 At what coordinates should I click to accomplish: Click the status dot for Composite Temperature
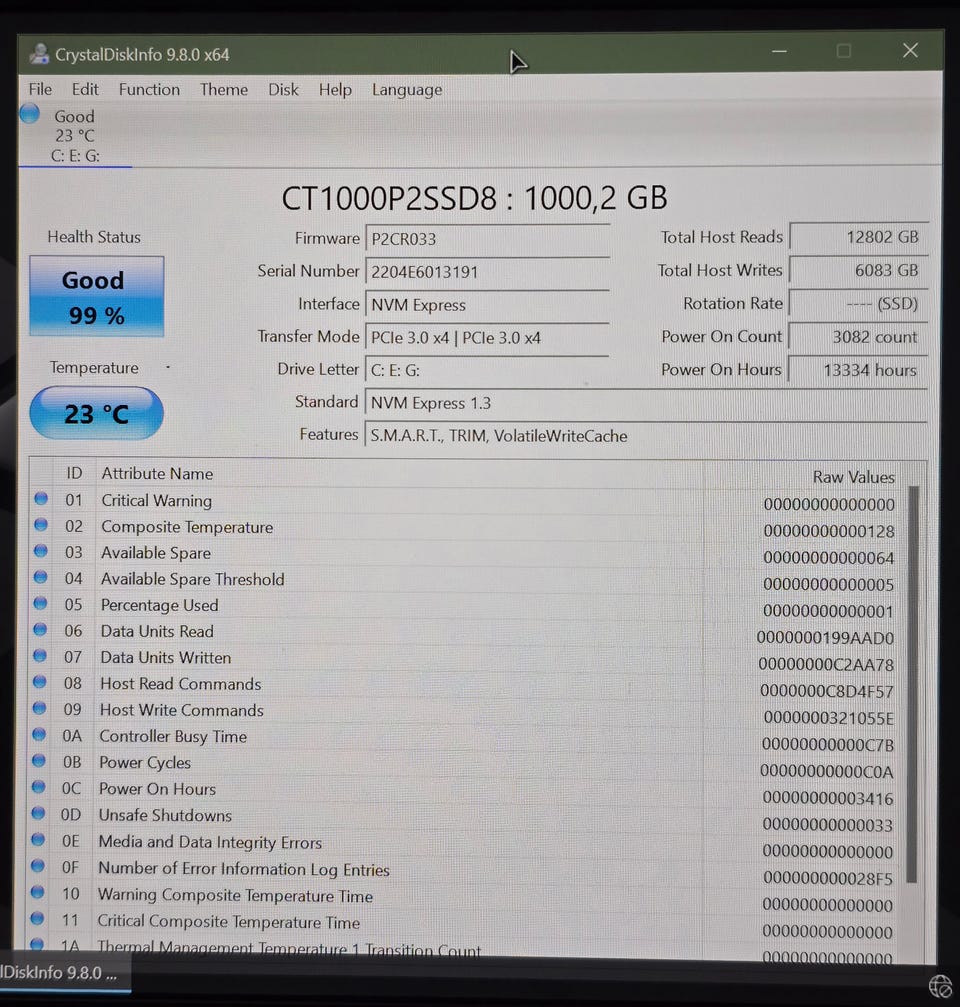[41, 524]
